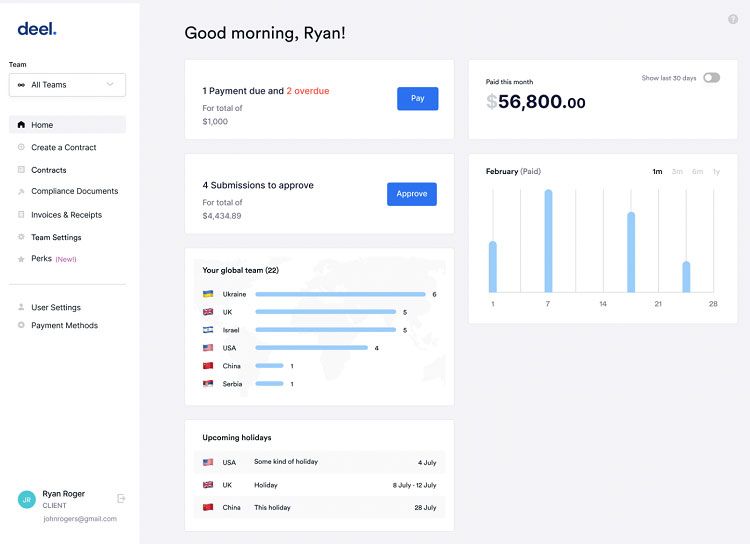The image size is (750, 544).
Task: Click the Create a Contract plus icon
Action: pos(21,147)
